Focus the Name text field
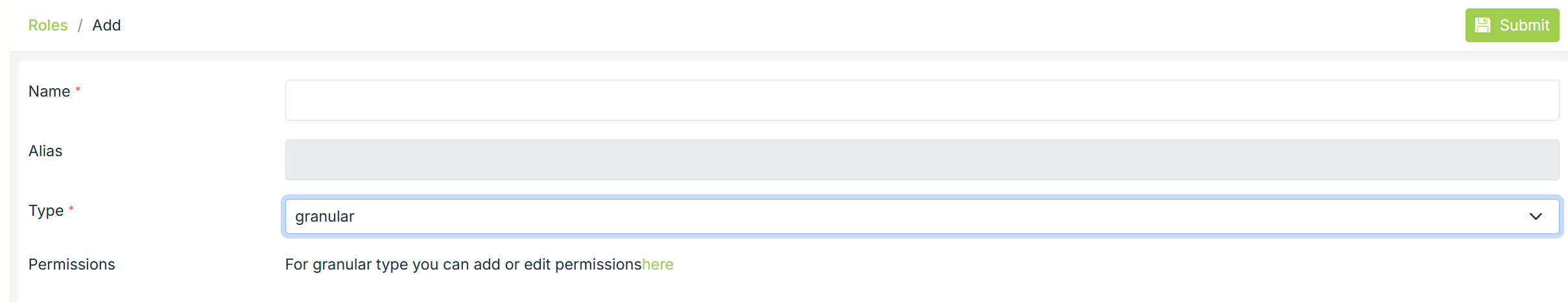1568x302 pixels. tap(921, 100)
